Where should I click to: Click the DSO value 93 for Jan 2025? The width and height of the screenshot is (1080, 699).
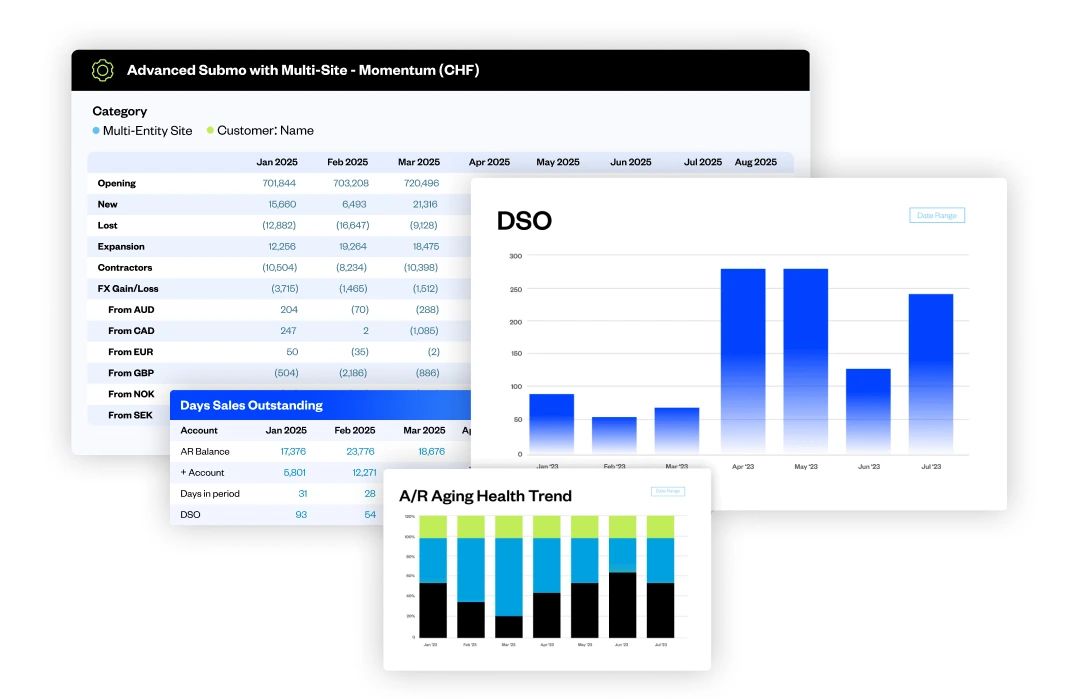[301, 514]
